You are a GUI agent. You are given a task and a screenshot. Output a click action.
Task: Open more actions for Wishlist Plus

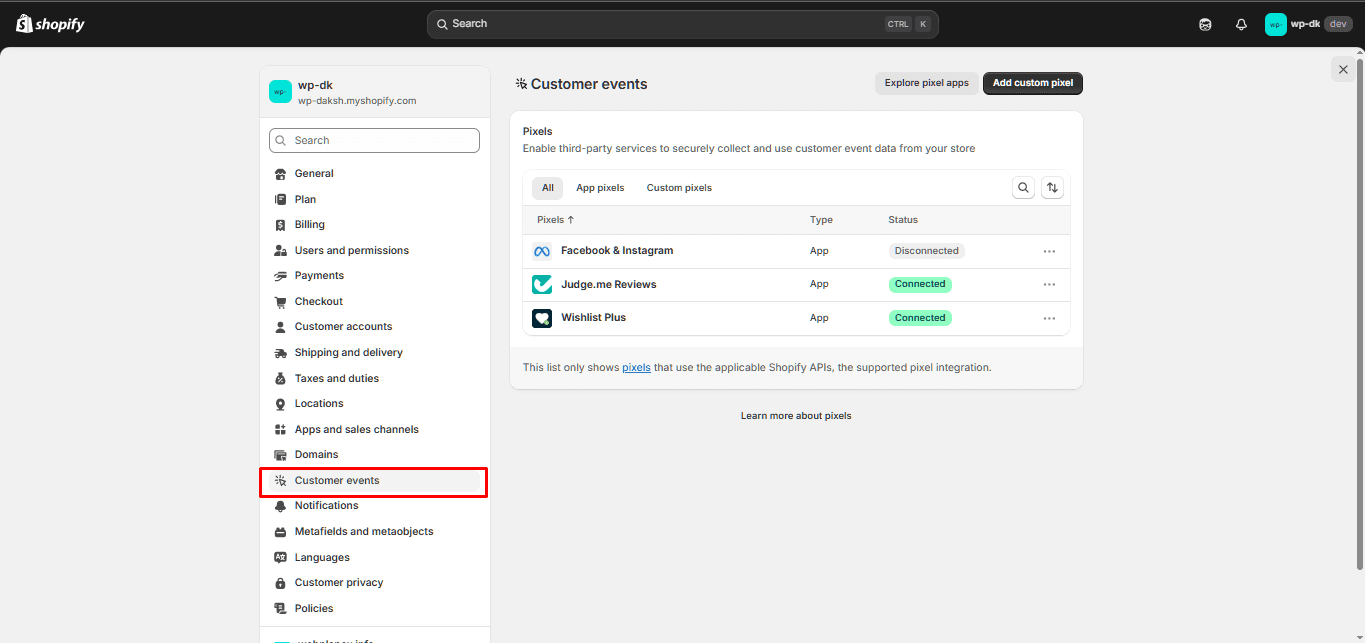[1049, 318]
